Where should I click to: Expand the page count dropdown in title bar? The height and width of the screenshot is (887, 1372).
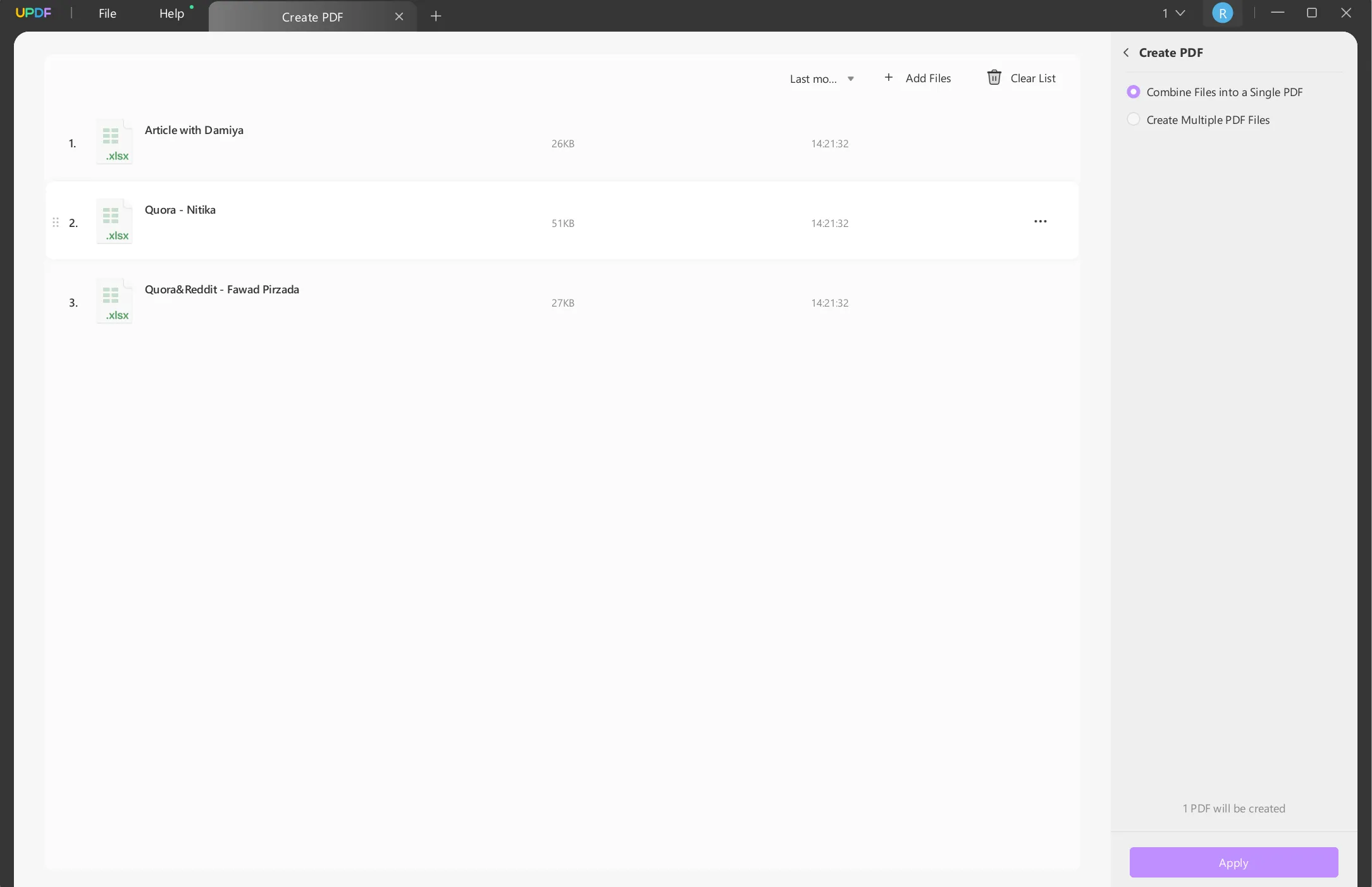click(1173, 13)
